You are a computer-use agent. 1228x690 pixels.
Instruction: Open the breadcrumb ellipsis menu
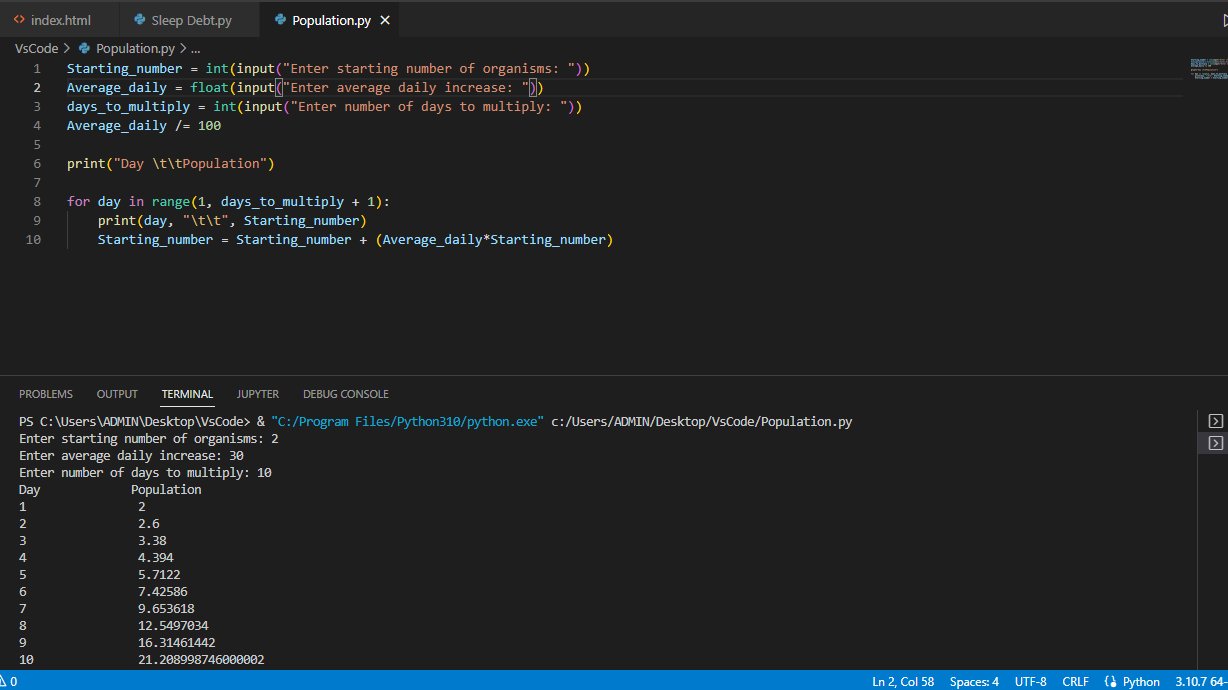(x=194, y=48)
